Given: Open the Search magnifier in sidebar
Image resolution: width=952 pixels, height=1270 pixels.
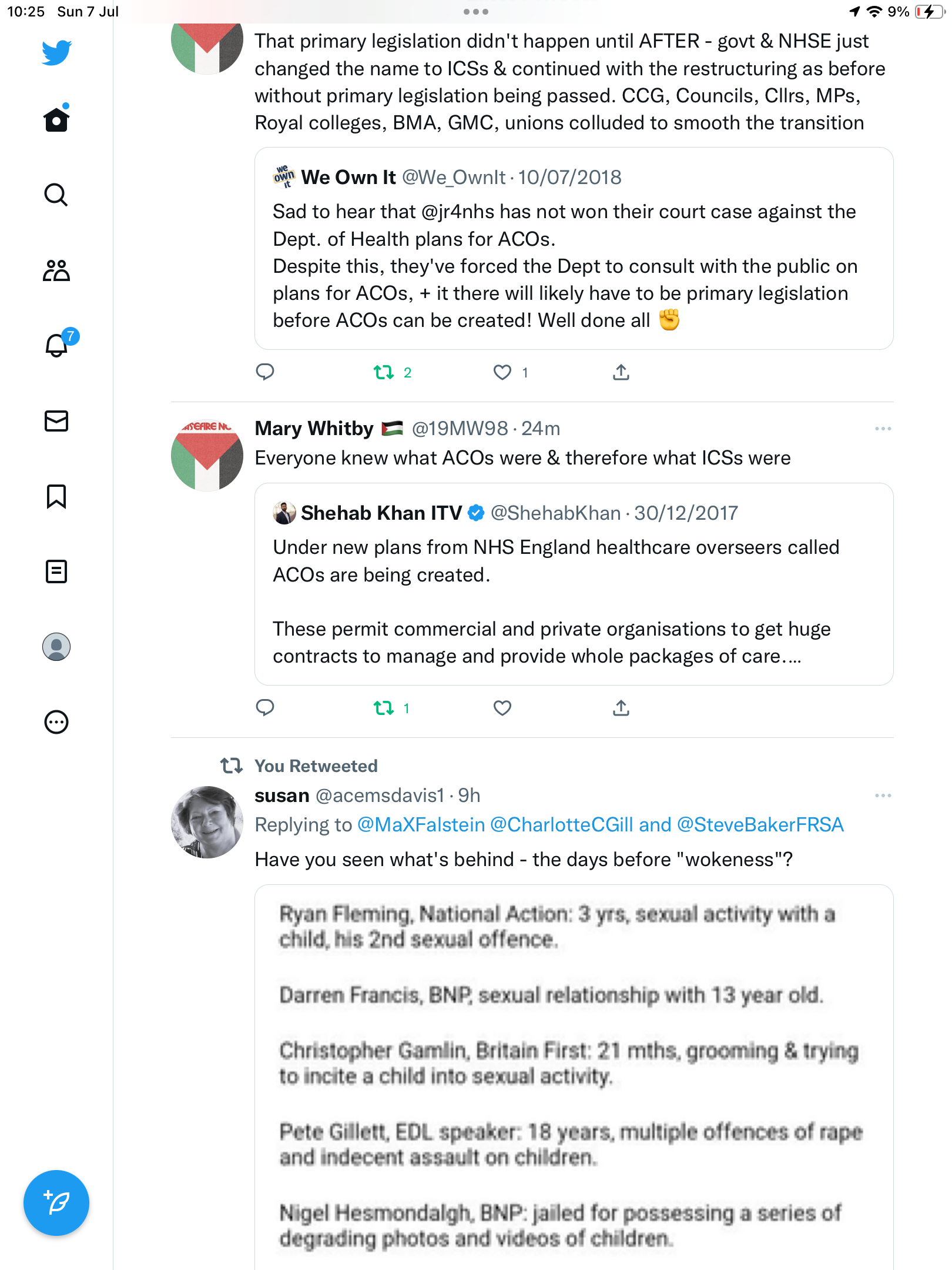Looking at the screenshot, I should [56, 195].
